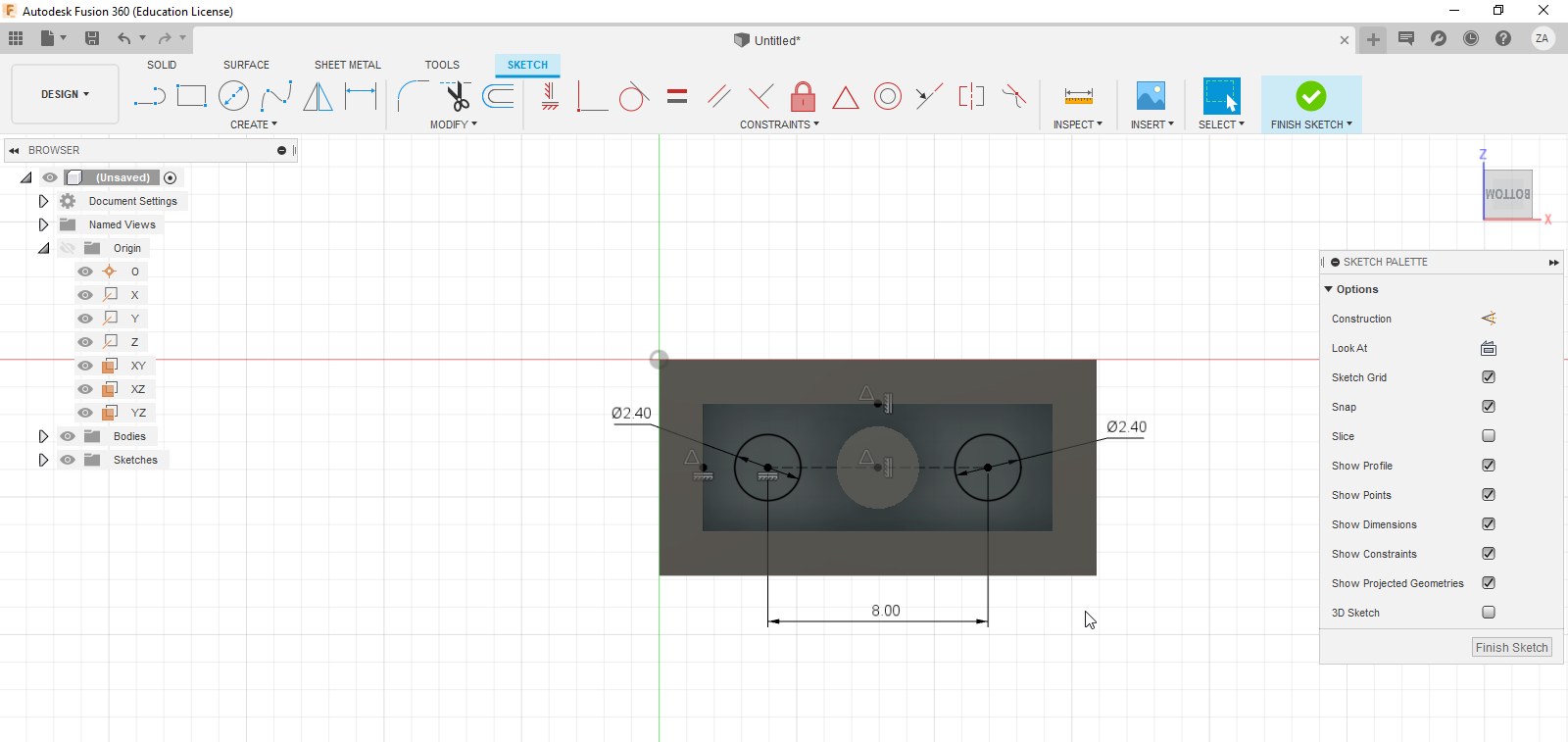The width and height of the screenshot is (1568, 742).
Task: Select the Center Diameter Circle tool
Action: (233, 96)
